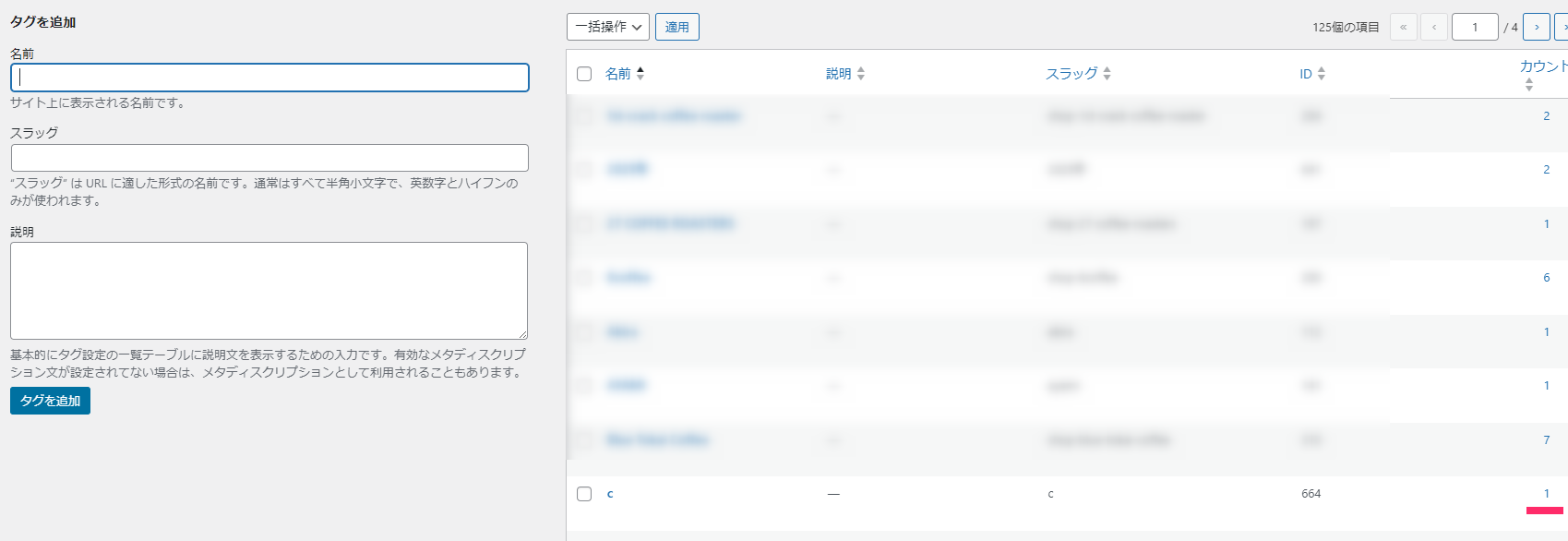Click the disabled previous-page ‹ button
The image size is (1568, 541).
[1434, 27]
